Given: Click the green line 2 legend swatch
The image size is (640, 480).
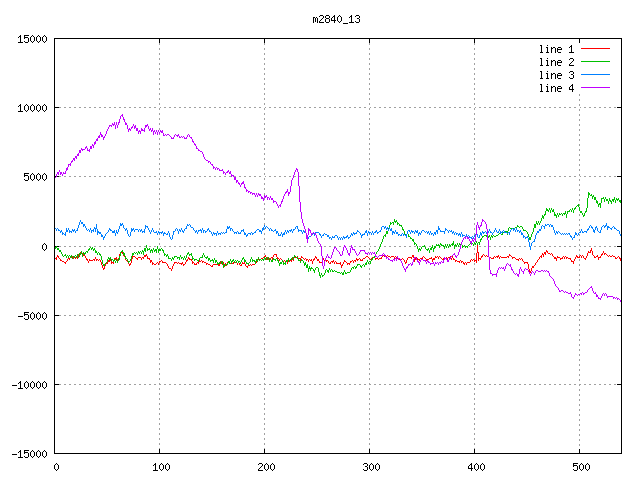Looking at the screenshot, I should [x=595, y=62].
